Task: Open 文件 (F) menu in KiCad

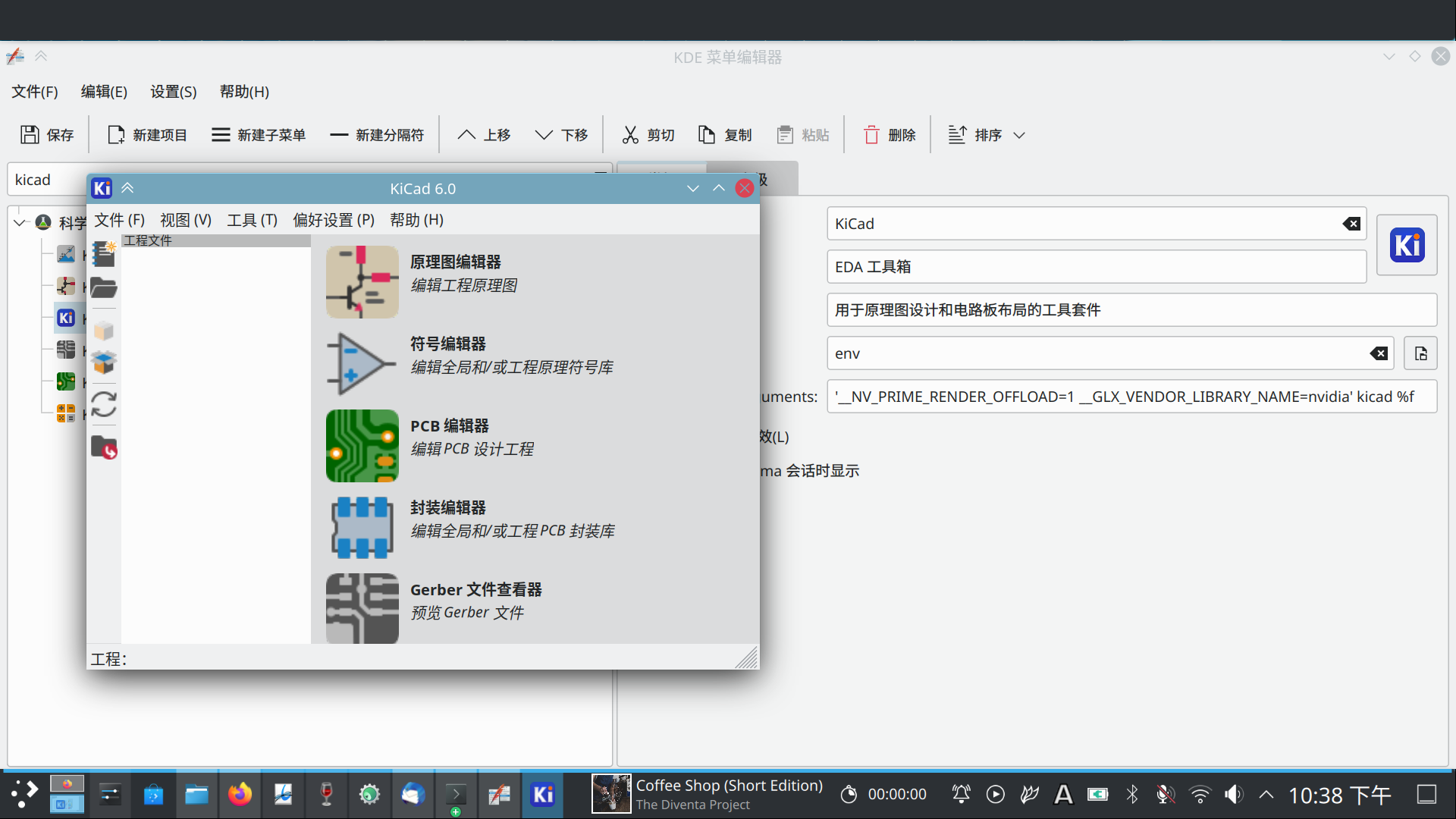Action: [x=119, y=220]
